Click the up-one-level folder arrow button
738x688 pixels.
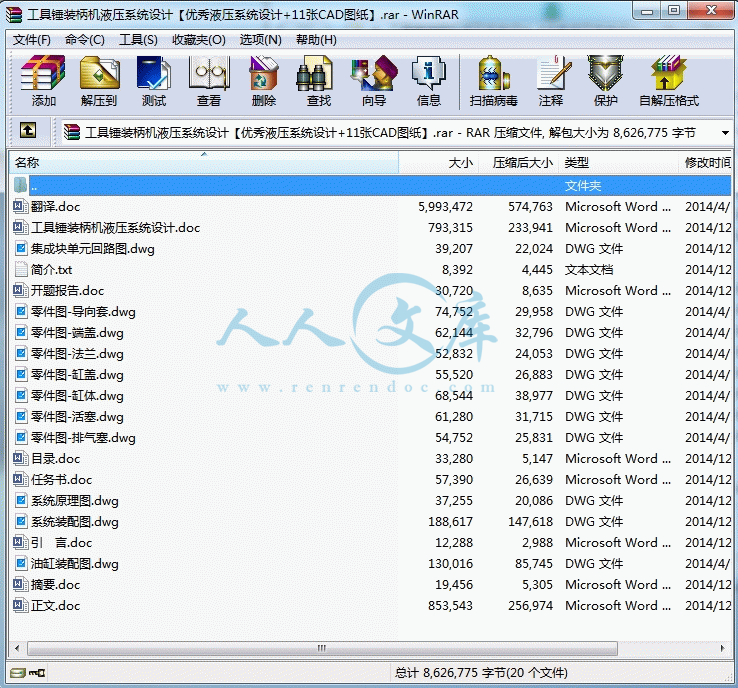point(28,130)
